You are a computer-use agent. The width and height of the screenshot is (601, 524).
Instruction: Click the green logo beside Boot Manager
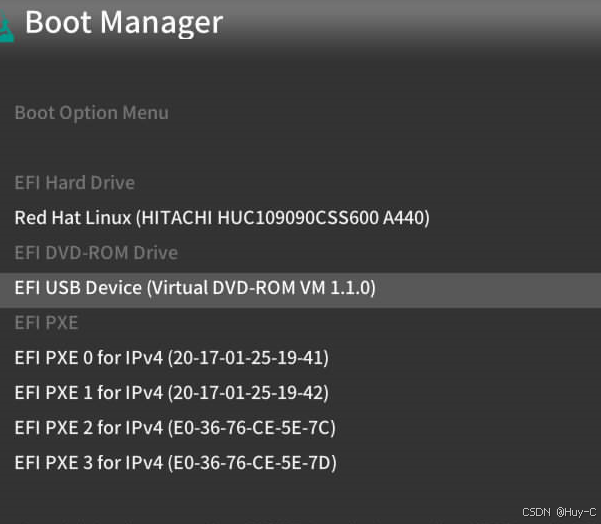(7, 28)
